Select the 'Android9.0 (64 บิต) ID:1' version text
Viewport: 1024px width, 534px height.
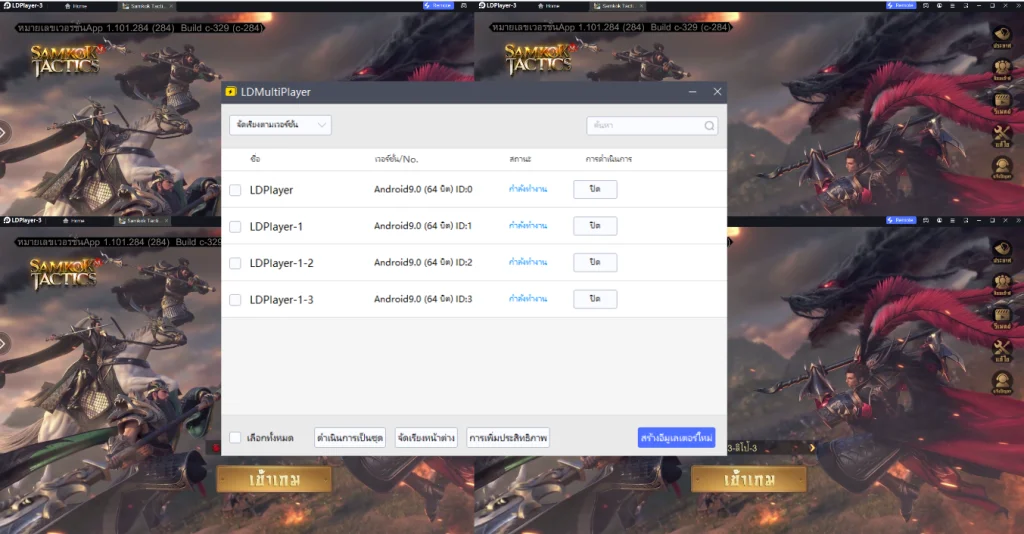(x=423, y=226)
